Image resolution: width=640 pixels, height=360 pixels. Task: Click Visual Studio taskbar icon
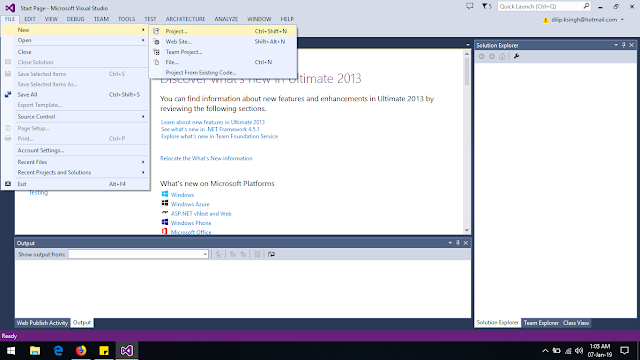point(127,351)
